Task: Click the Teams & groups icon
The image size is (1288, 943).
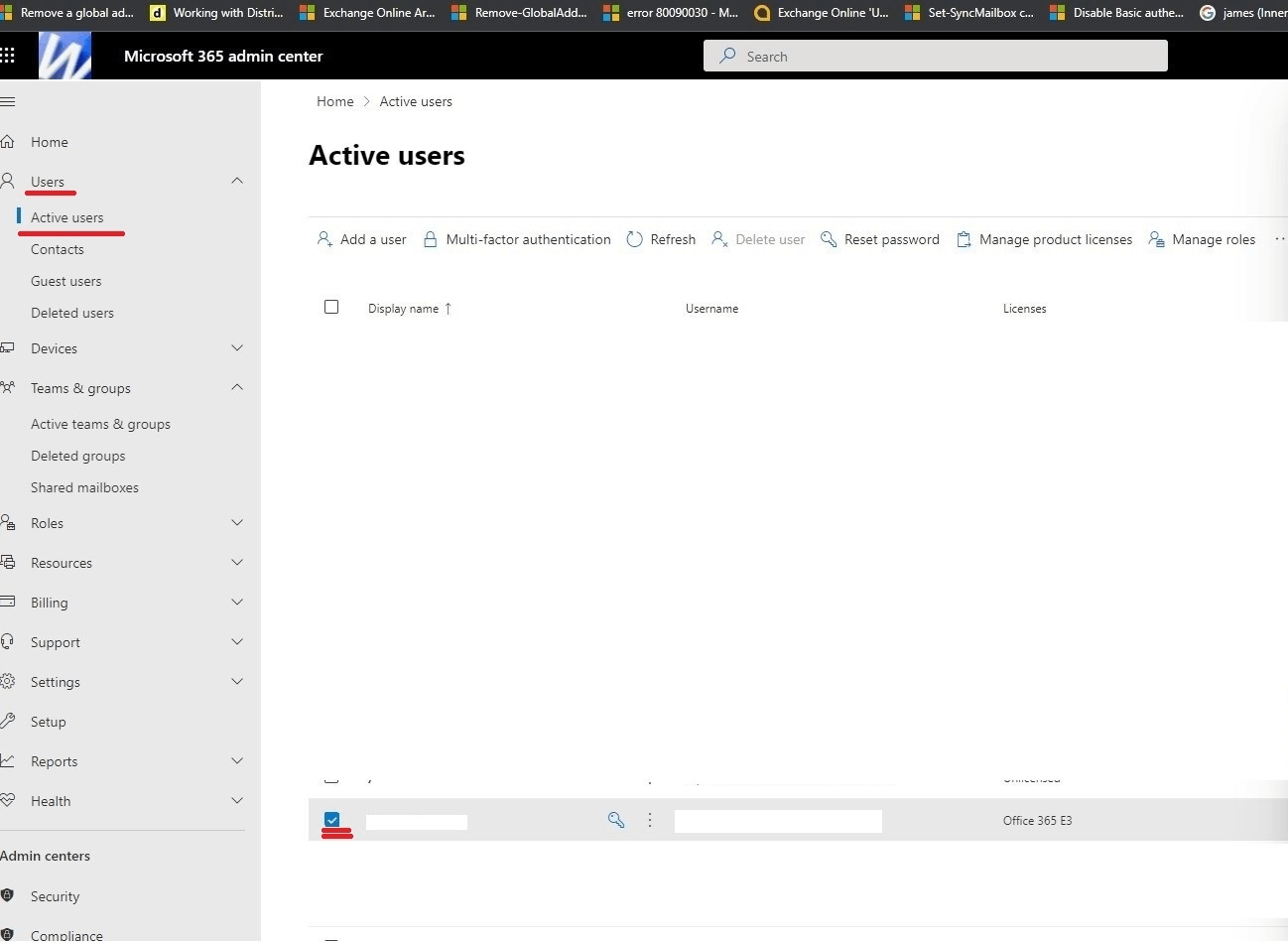Action: coord(7,388)
